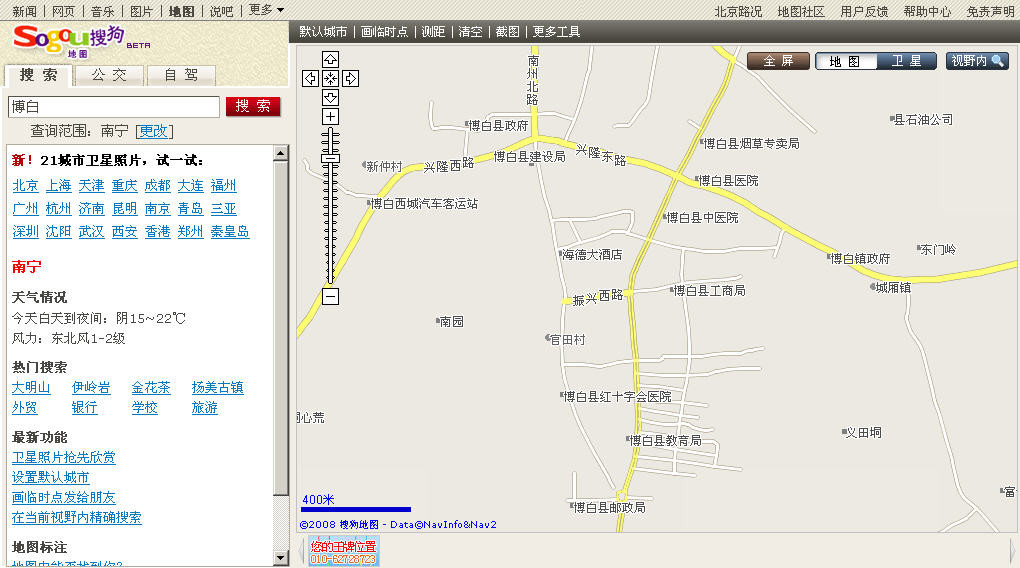Click 清空 in the map toolbar
1020x568 pixels.
pyautogui.click(x=470, y=31)
